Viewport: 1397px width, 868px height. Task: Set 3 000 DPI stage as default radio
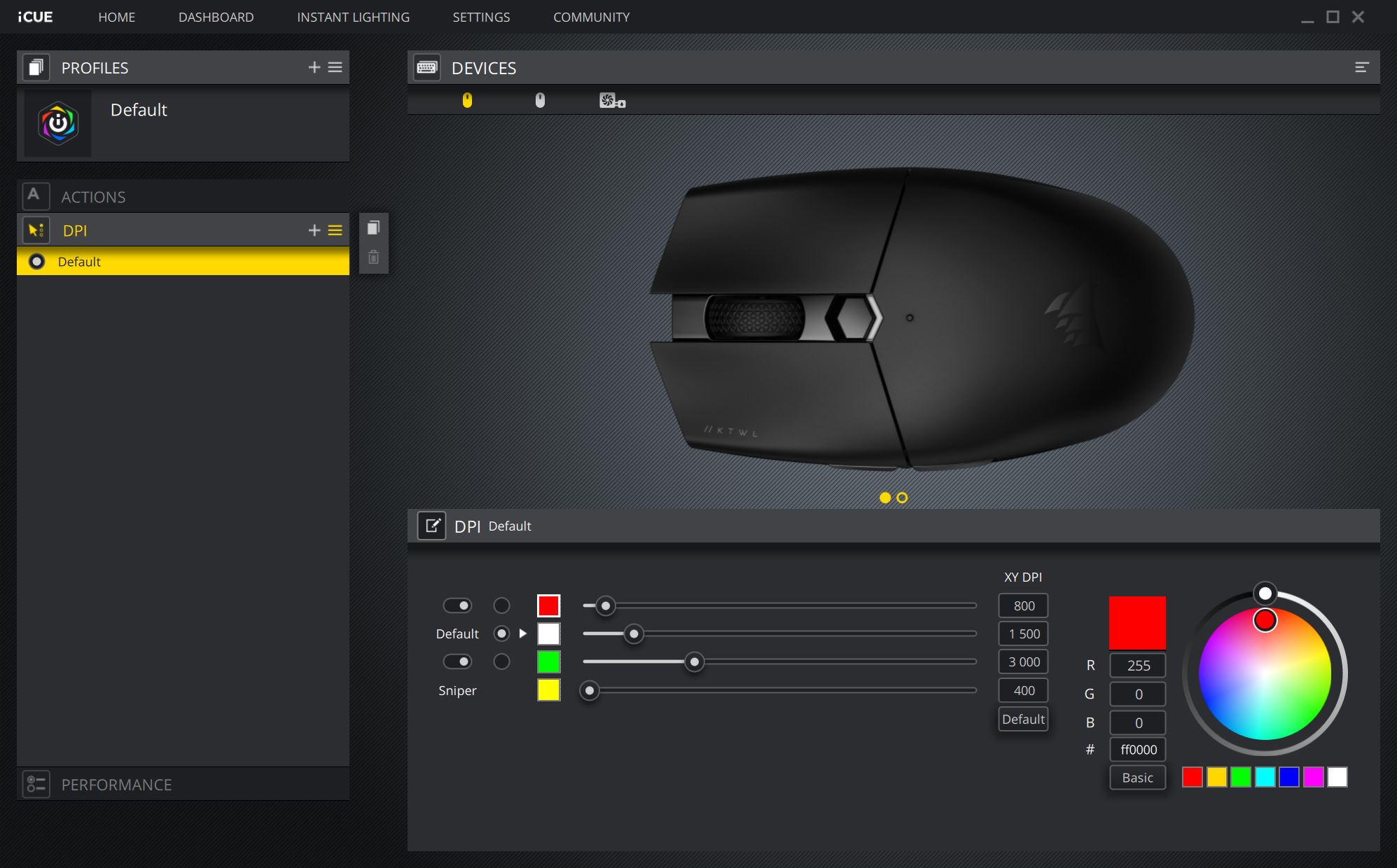click(501, 661)
